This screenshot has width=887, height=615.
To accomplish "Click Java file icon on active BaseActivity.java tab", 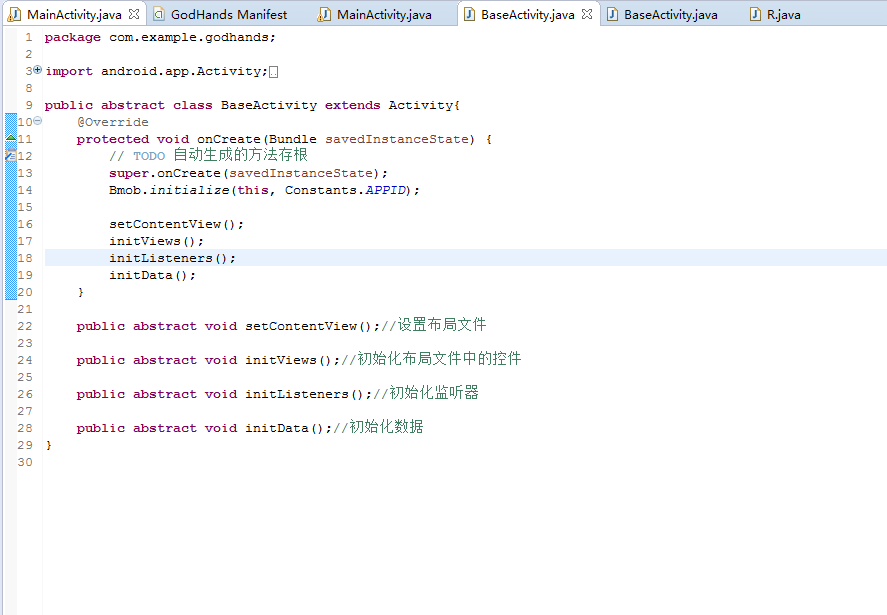I will tap(469, 15).
